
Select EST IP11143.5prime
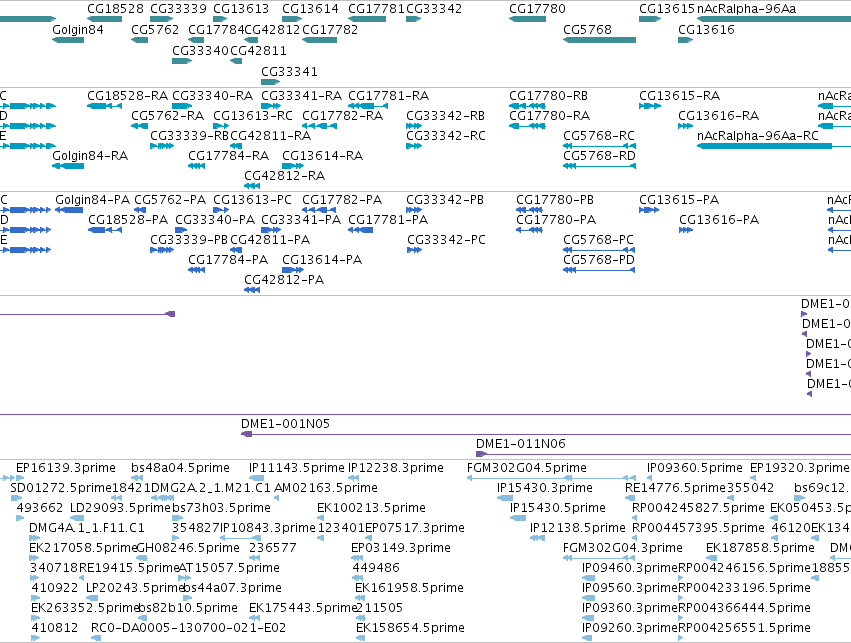pos(297,468)
